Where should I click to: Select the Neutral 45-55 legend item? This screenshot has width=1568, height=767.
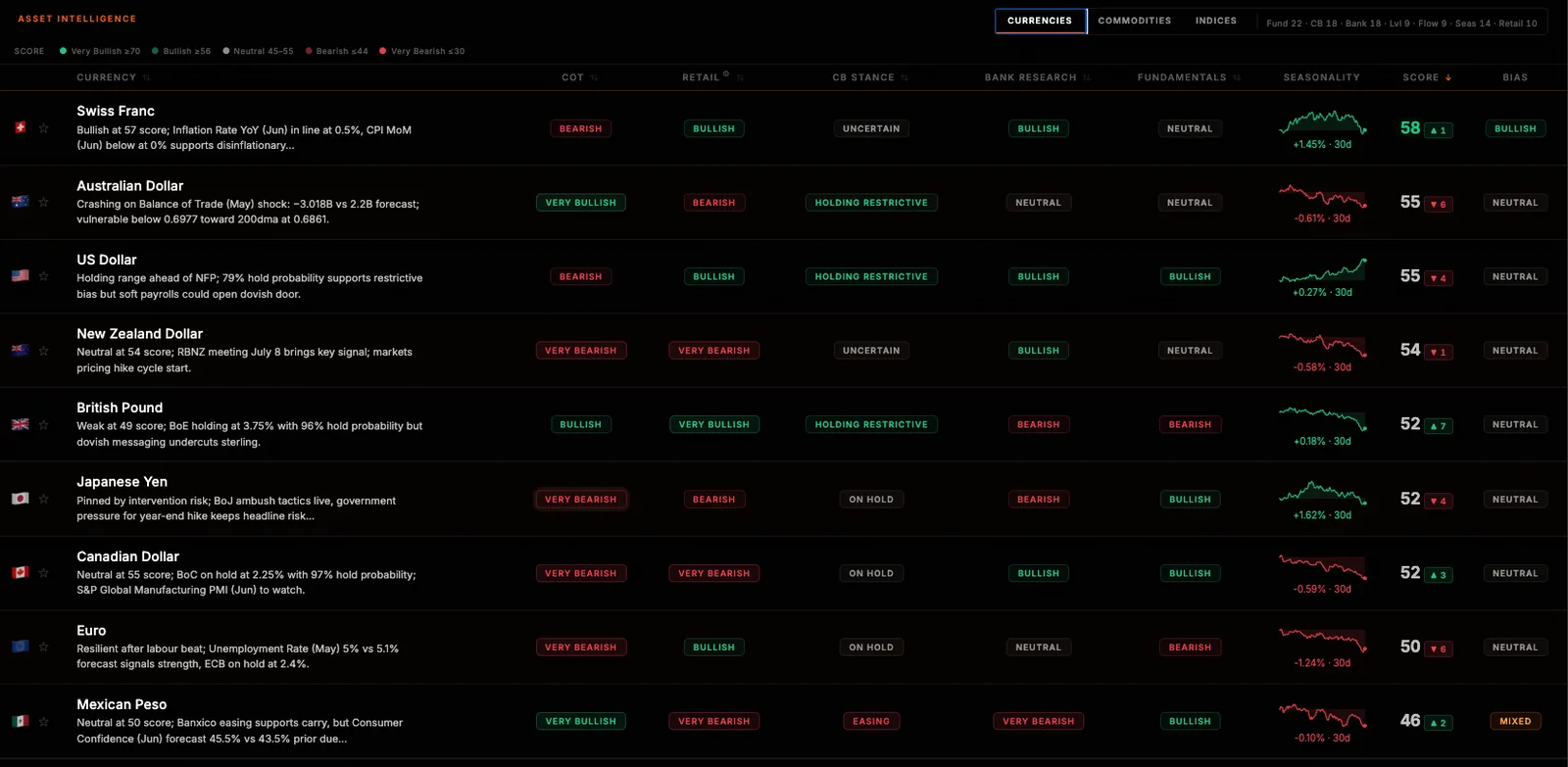[258, 51]
